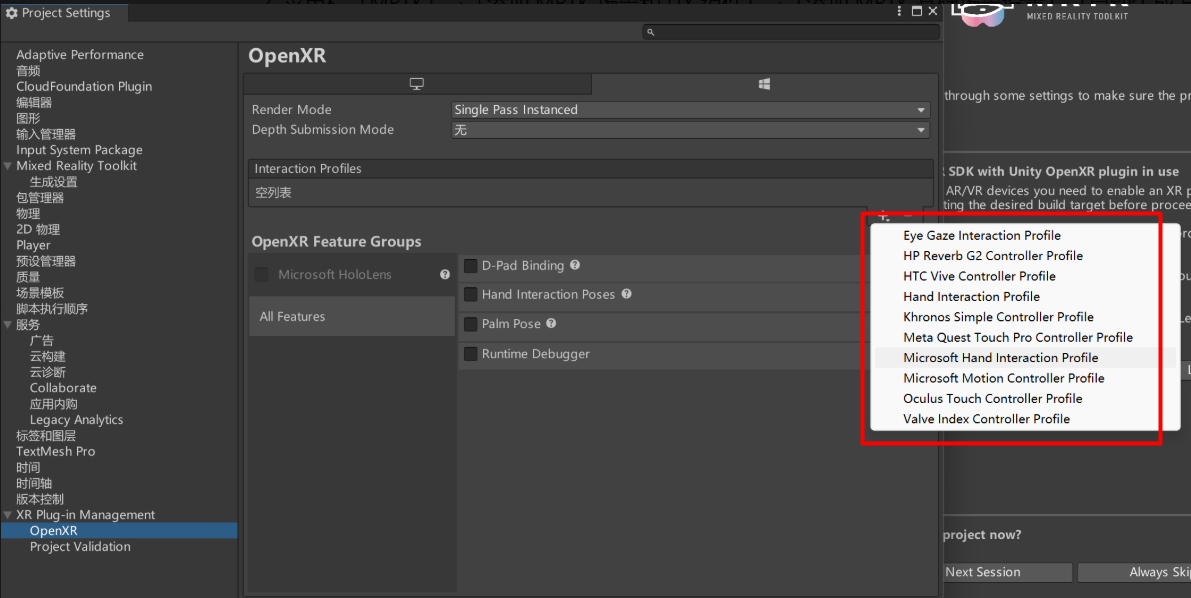
Task: Open 预设管理器 settings
Action: coord(46,261)
